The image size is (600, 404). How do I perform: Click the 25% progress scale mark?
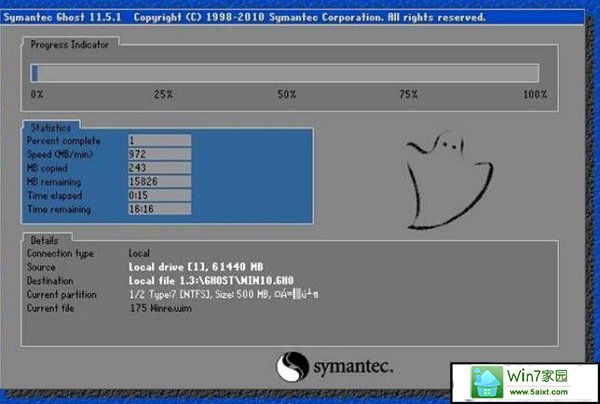point(163,94)
